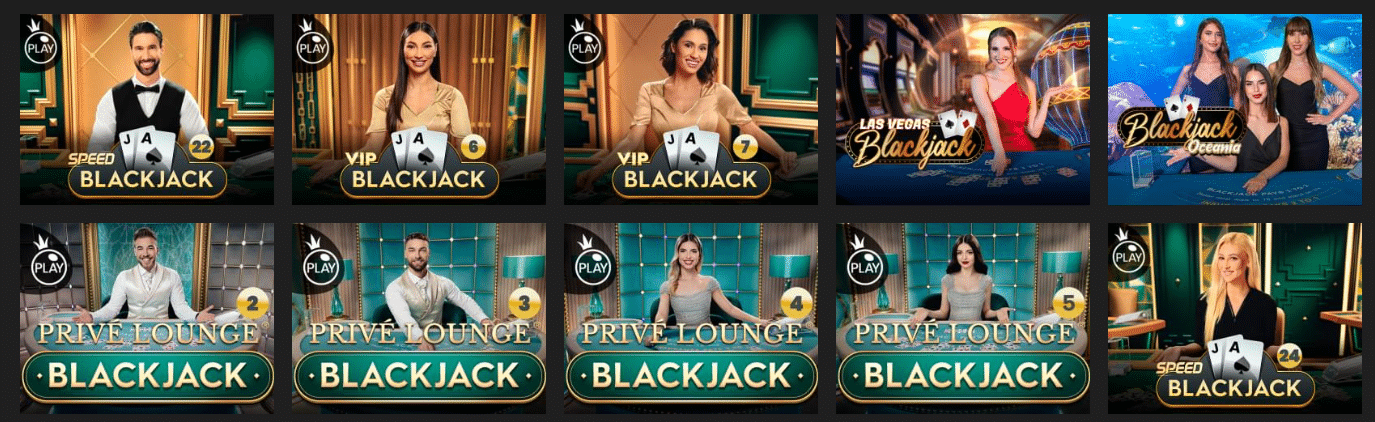Open Privé Lounge Blackjack 4 tile
This screenshot has width=1375, height=422.
pos(691,318)
